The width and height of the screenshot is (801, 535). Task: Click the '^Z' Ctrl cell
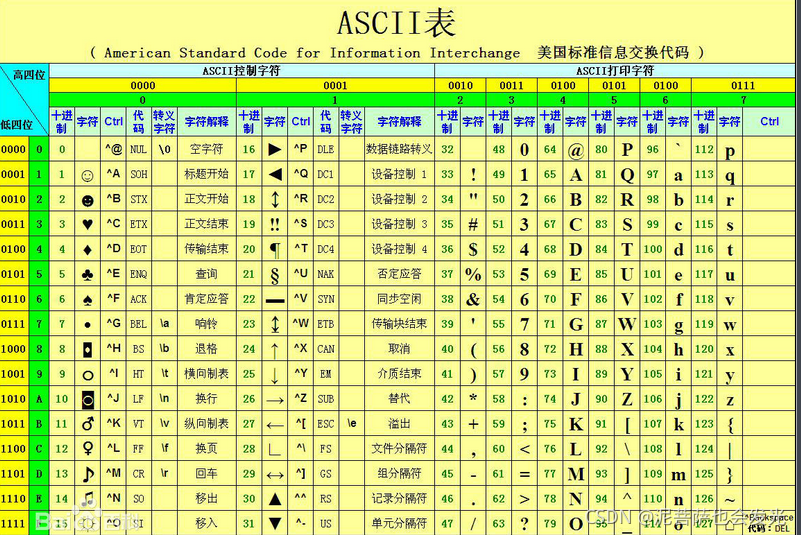pyautogui.click(x=300, y=398)
